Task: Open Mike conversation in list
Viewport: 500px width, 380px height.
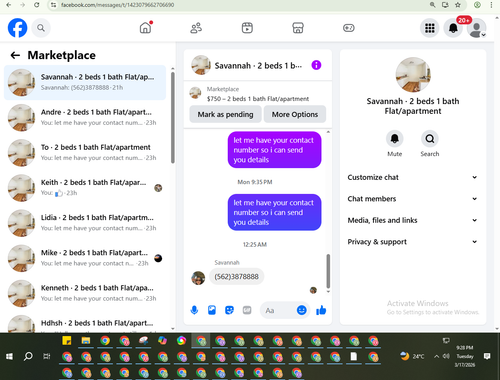Action: coord(85,258)
